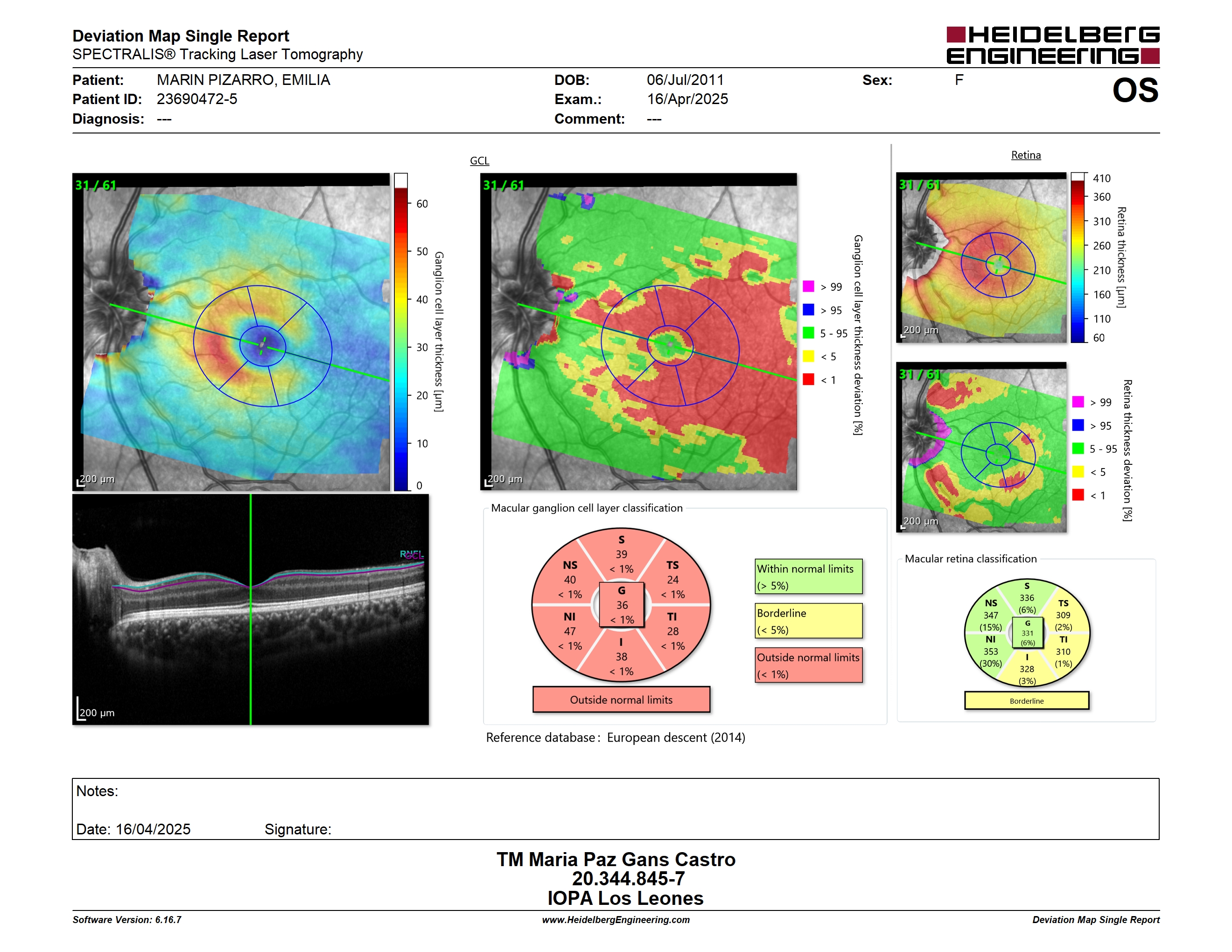Click the green 5-95 swatch in GCL legend
Image resolution: width=1232 pixels, height=952 pixels.
808,333
